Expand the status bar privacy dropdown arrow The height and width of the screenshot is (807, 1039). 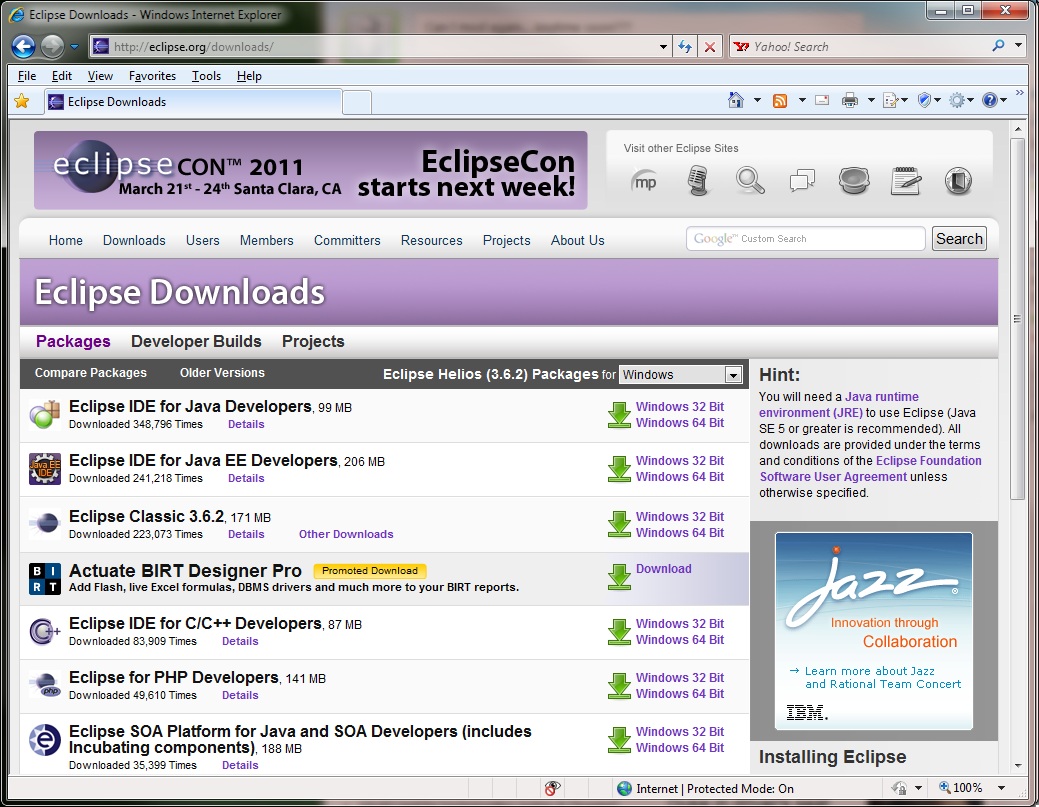(x=918, y=788)
